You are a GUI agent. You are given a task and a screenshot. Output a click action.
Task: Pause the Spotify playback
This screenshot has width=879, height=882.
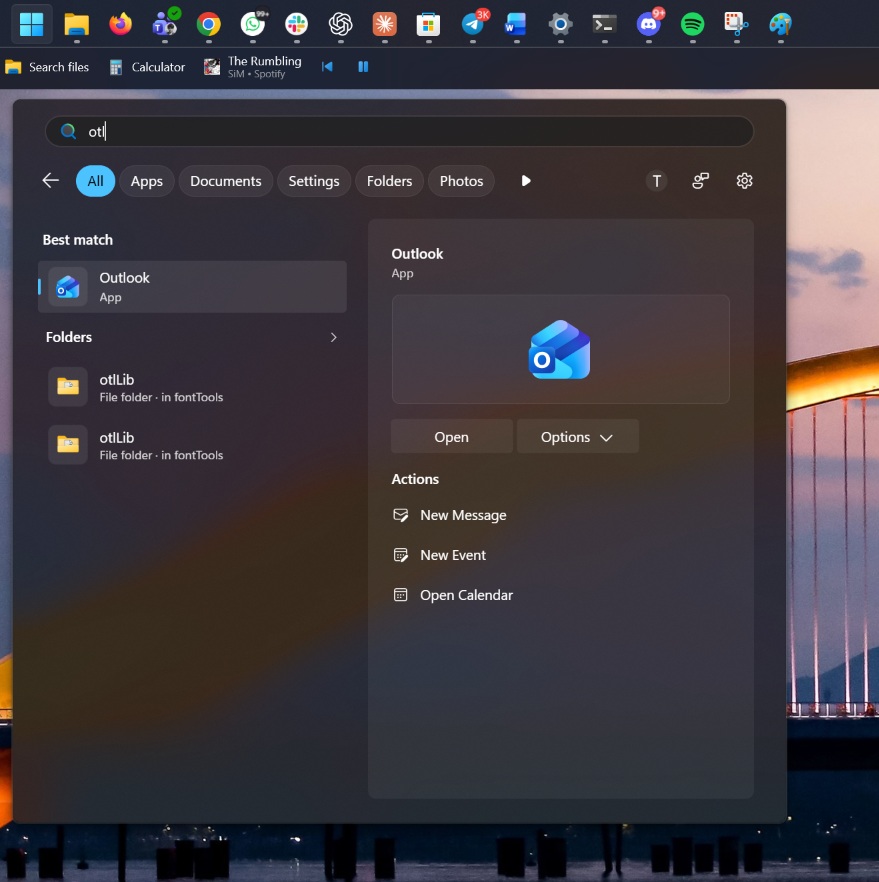coord(363,67)
